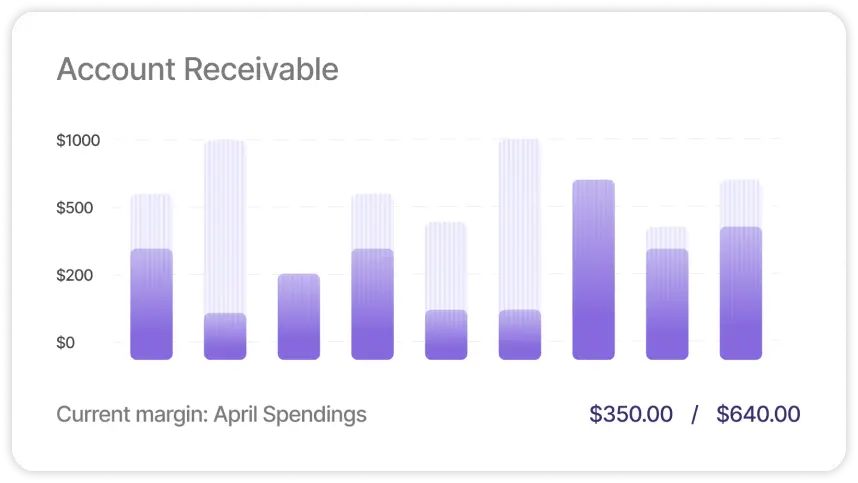Viewport: 858px width, 483px height.
Task: Select the third bar from the left
Action: (x=299, y=316)
